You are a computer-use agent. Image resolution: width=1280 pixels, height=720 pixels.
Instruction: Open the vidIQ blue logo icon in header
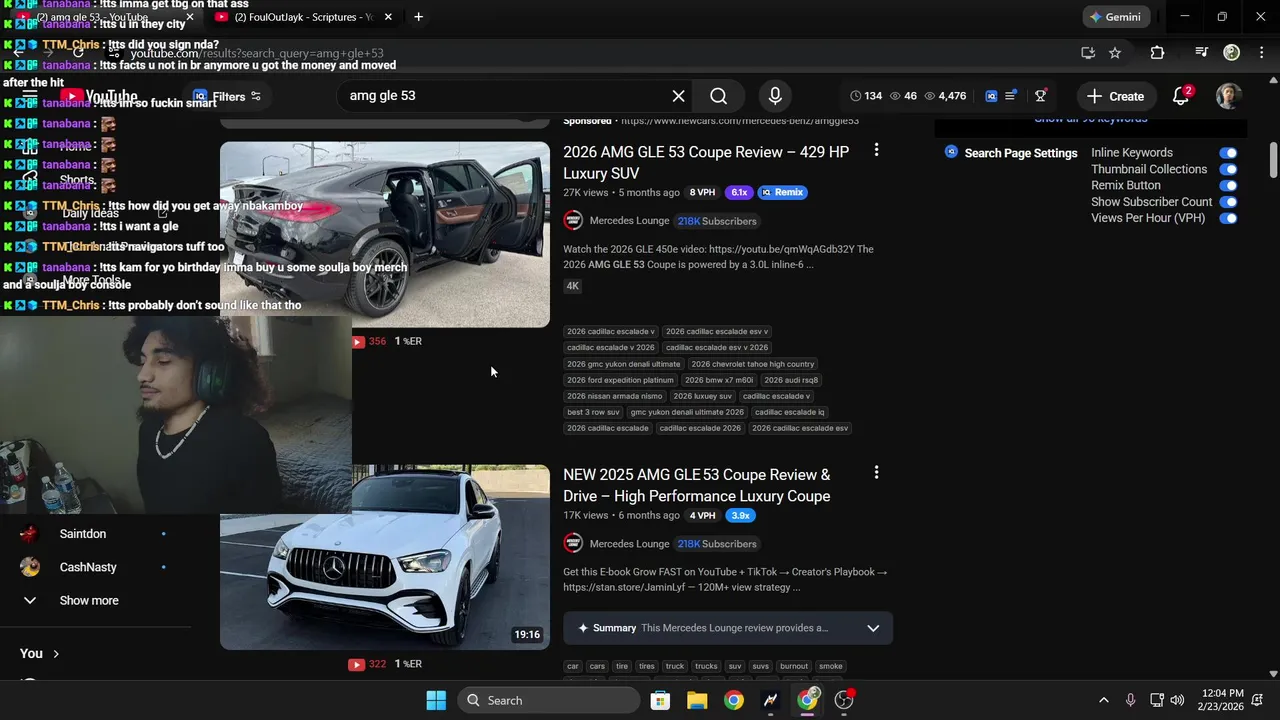[x=991, y=96]
